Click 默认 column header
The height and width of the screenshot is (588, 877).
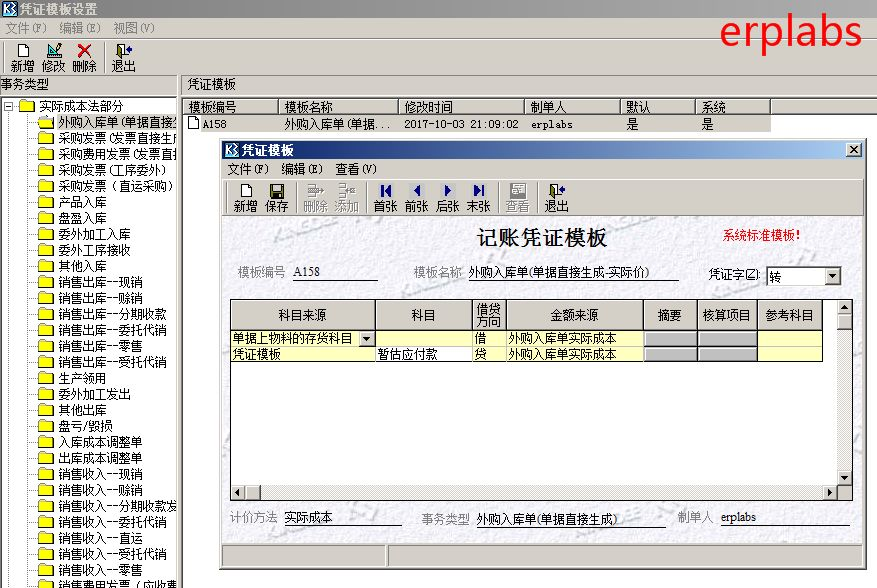[658, 107]
